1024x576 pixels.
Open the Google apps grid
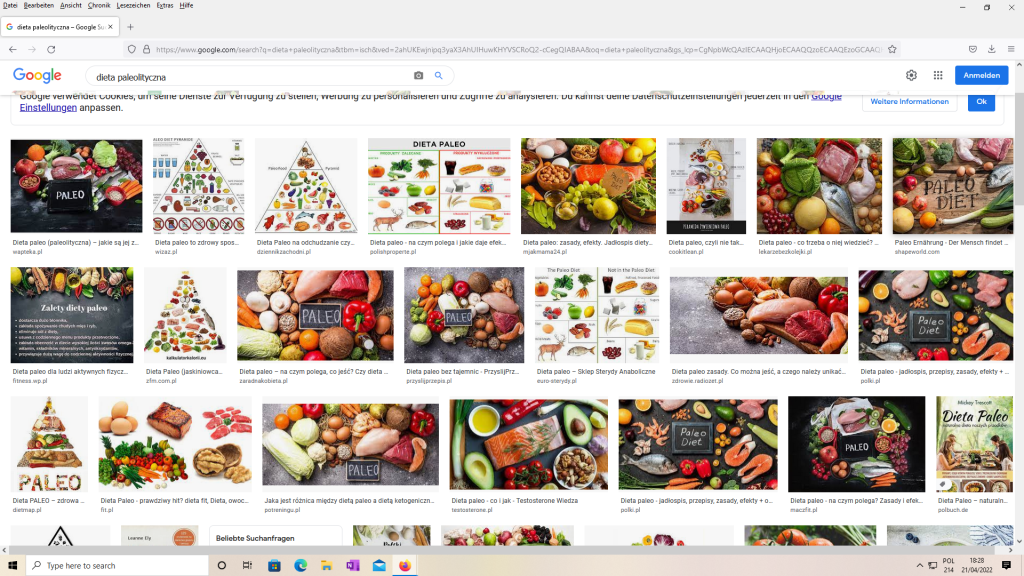click(938, 76)
